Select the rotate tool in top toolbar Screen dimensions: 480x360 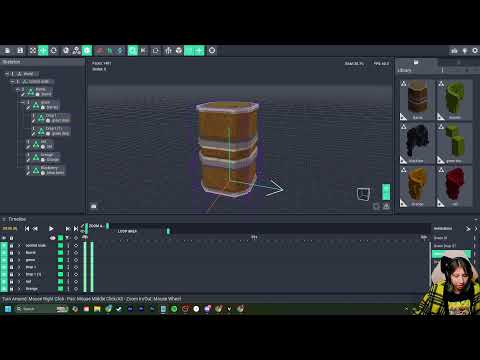tap(54, 51)
